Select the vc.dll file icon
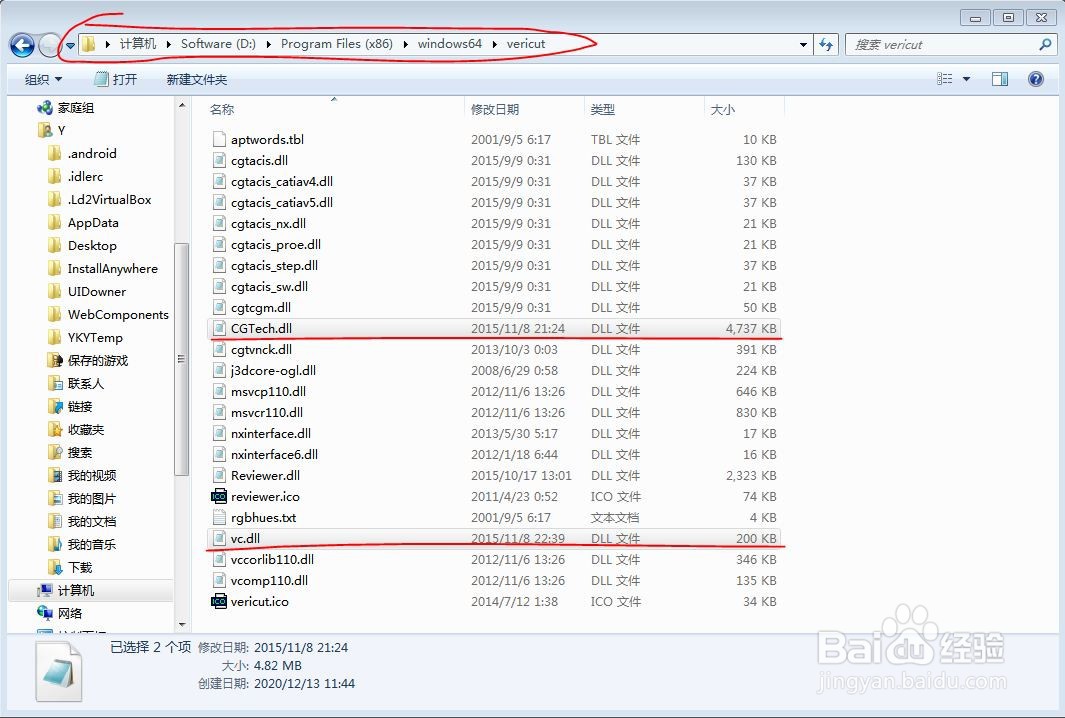This screenshot has height=718, width=1065. pos(219,539)
